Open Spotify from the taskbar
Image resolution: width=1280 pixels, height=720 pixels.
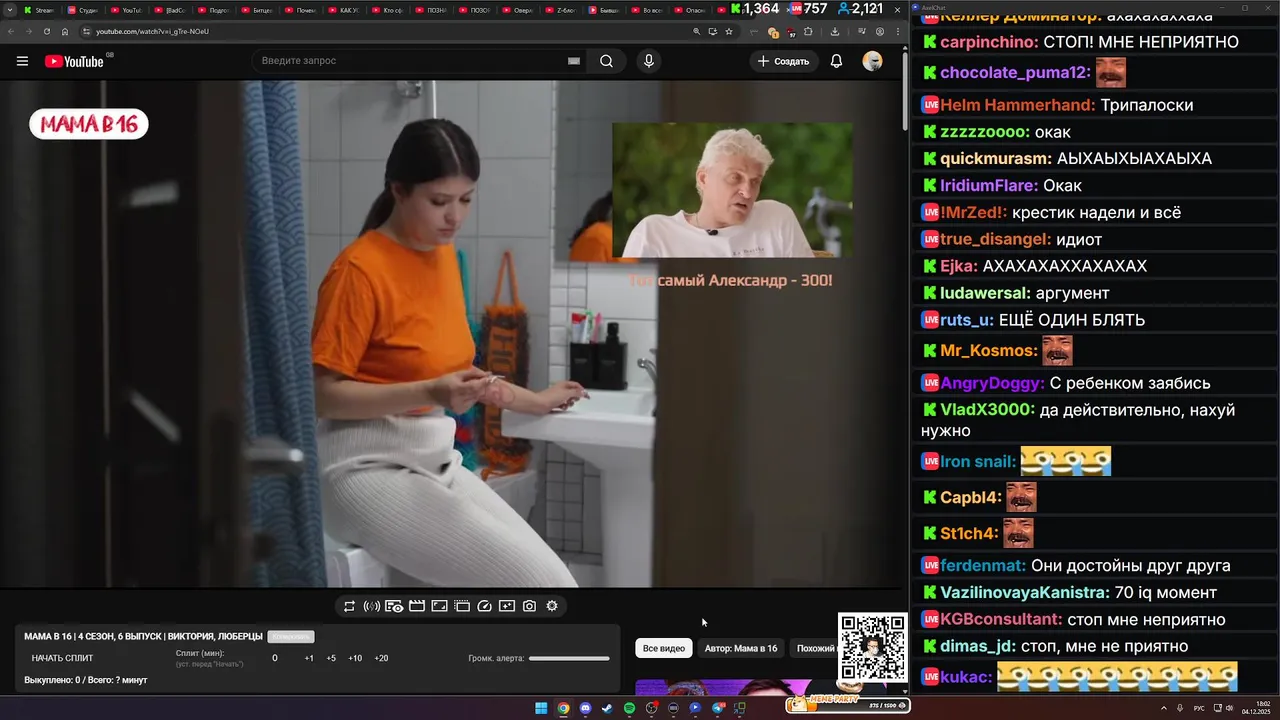pos(629,708)
